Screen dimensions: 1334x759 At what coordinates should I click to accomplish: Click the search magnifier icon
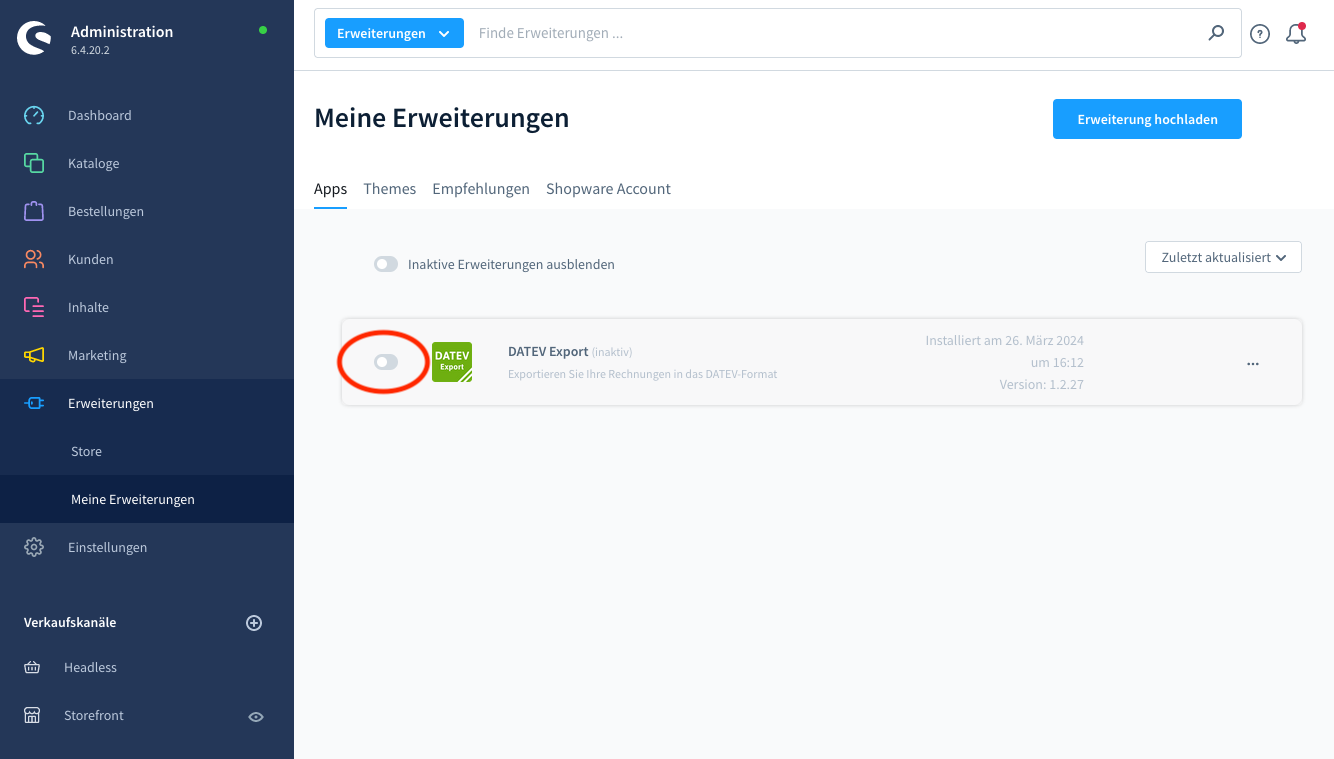pyautogui.click(x=1216, y=33)
